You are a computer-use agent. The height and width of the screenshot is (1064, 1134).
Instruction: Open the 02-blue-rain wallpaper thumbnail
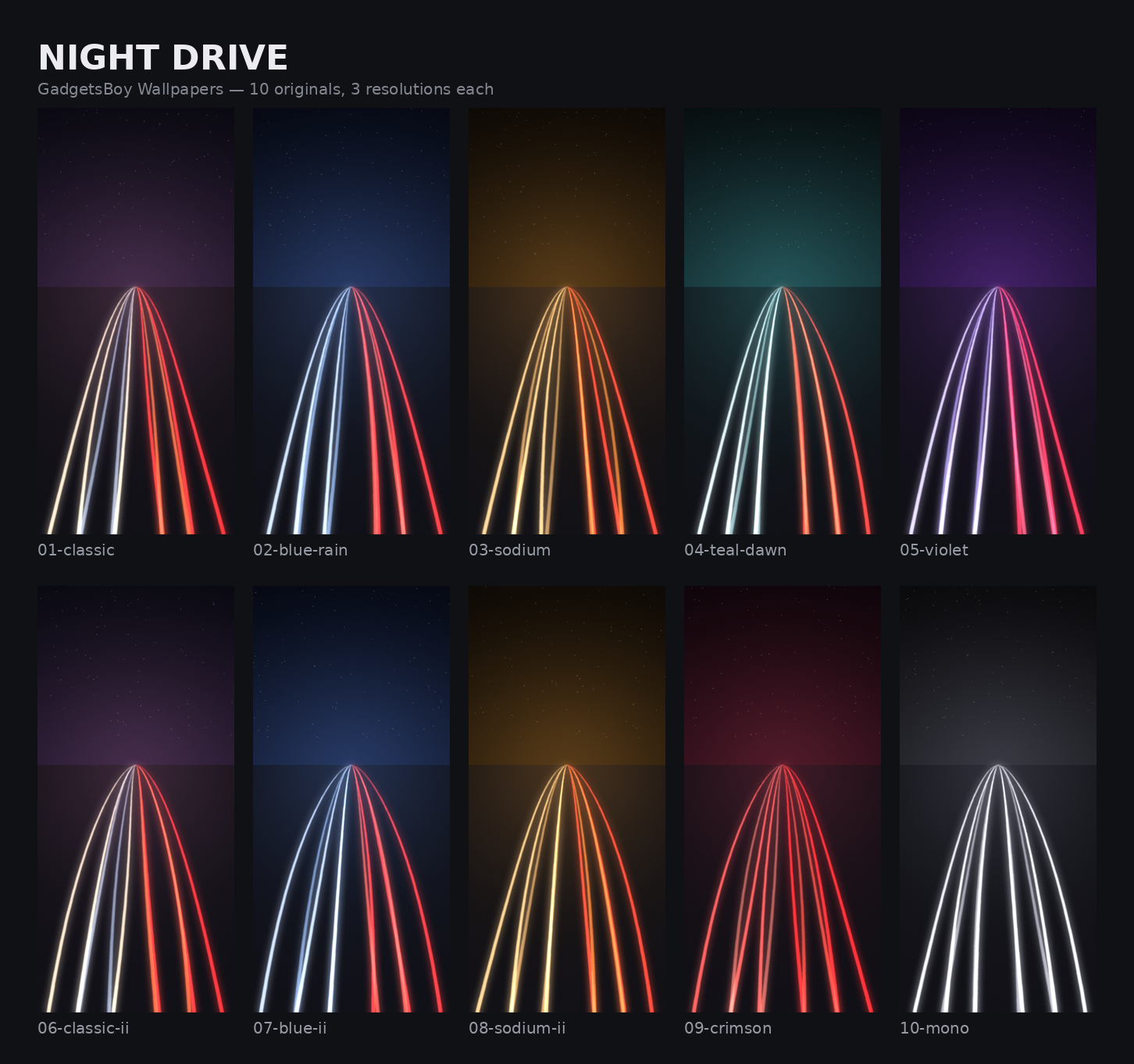351,321
